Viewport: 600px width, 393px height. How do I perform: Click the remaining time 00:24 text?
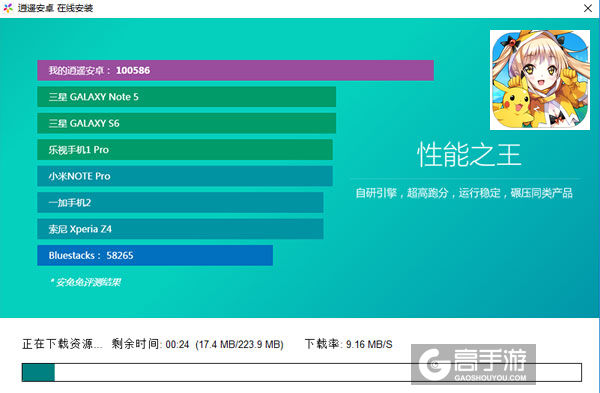click(x=150, y=344)
